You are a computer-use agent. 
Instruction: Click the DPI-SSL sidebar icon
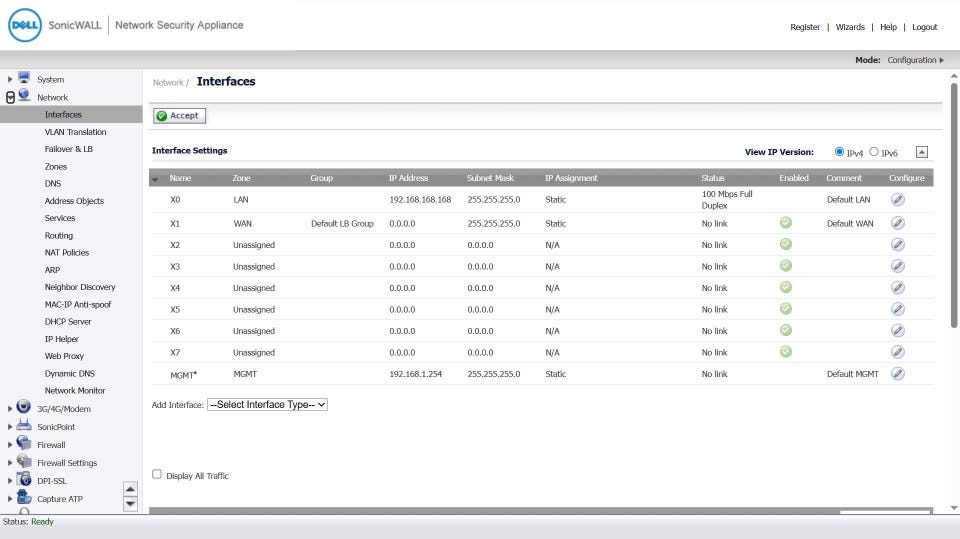[x=23, y=479]
